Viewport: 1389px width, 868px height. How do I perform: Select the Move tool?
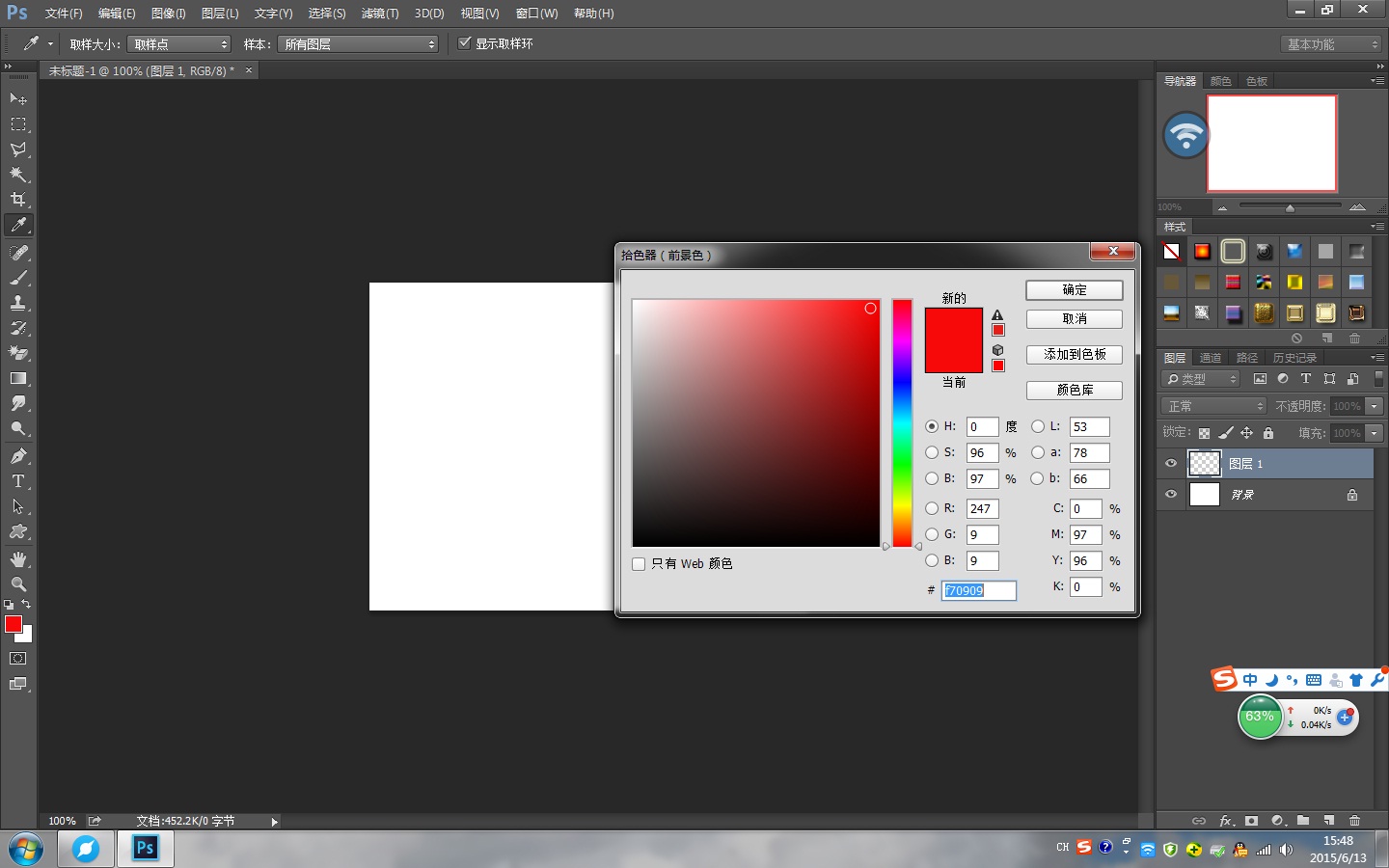[18, 99]
